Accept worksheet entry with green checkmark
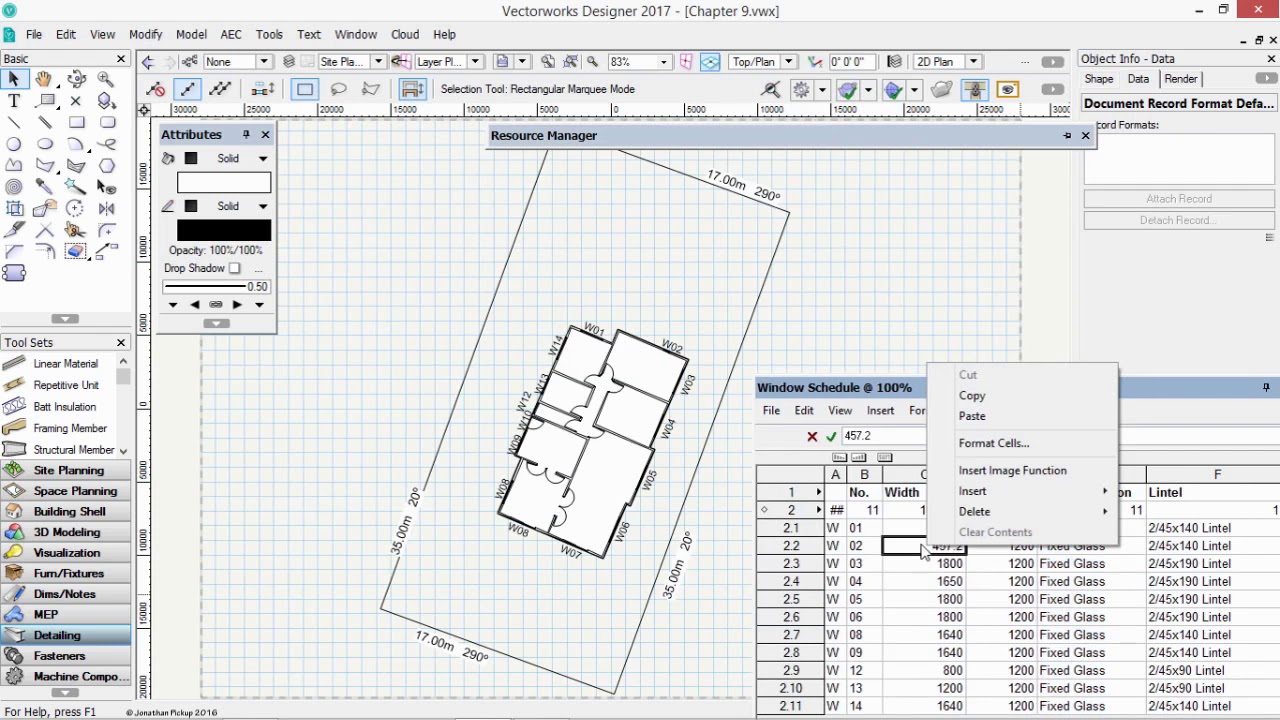The height and width of the screenshot is (720, 1280). click(831, 436)
